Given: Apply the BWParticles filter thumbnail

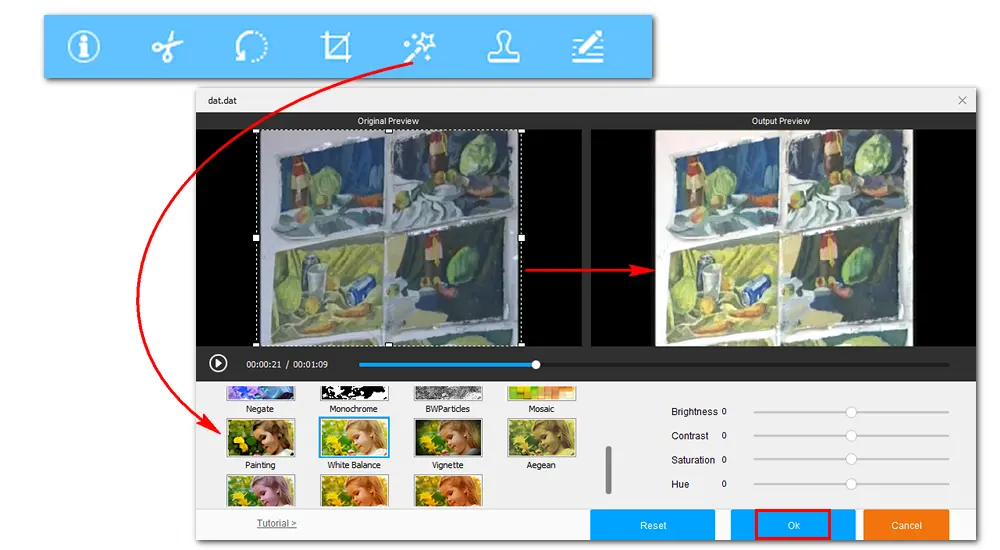Looking at the screenshot, I should (448, 393).
